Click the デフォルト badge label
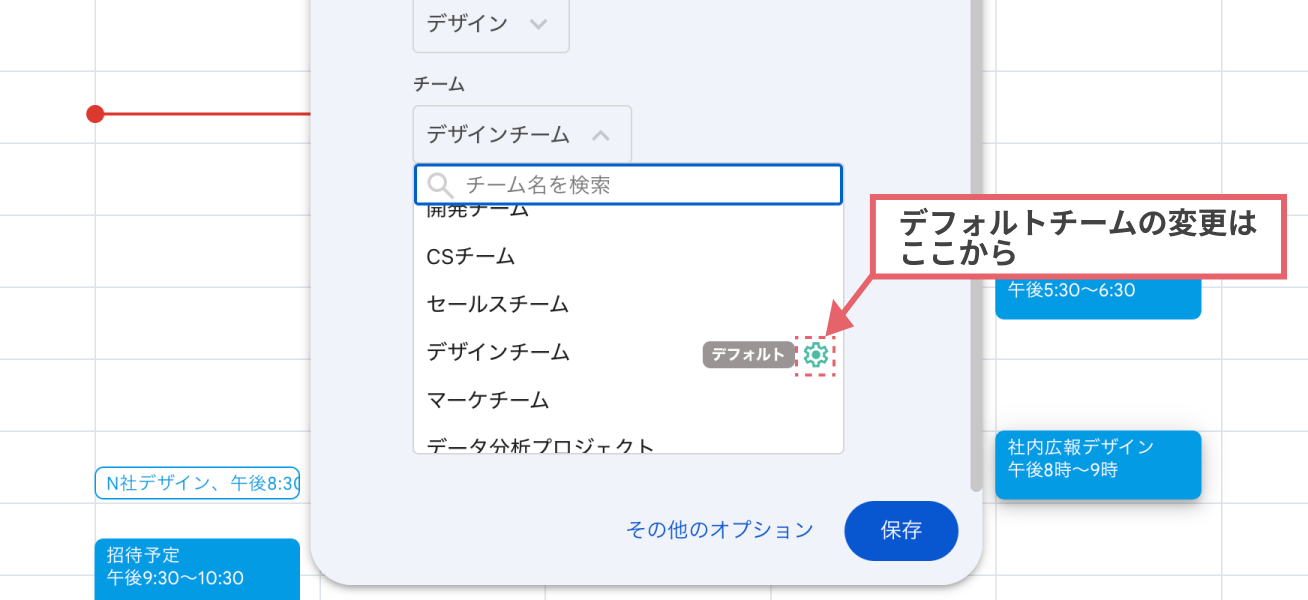This screenshot has height=600, width=1308. tap(748, 353)
